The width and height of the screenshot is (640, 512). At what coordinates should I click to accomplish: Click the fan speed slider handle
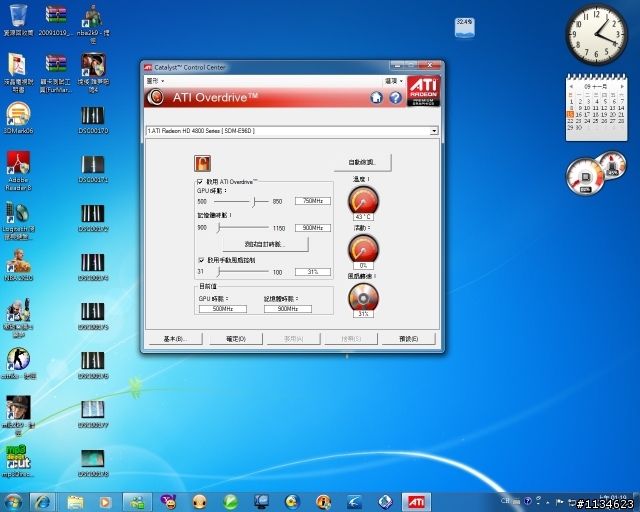click(x=218, y=272)
